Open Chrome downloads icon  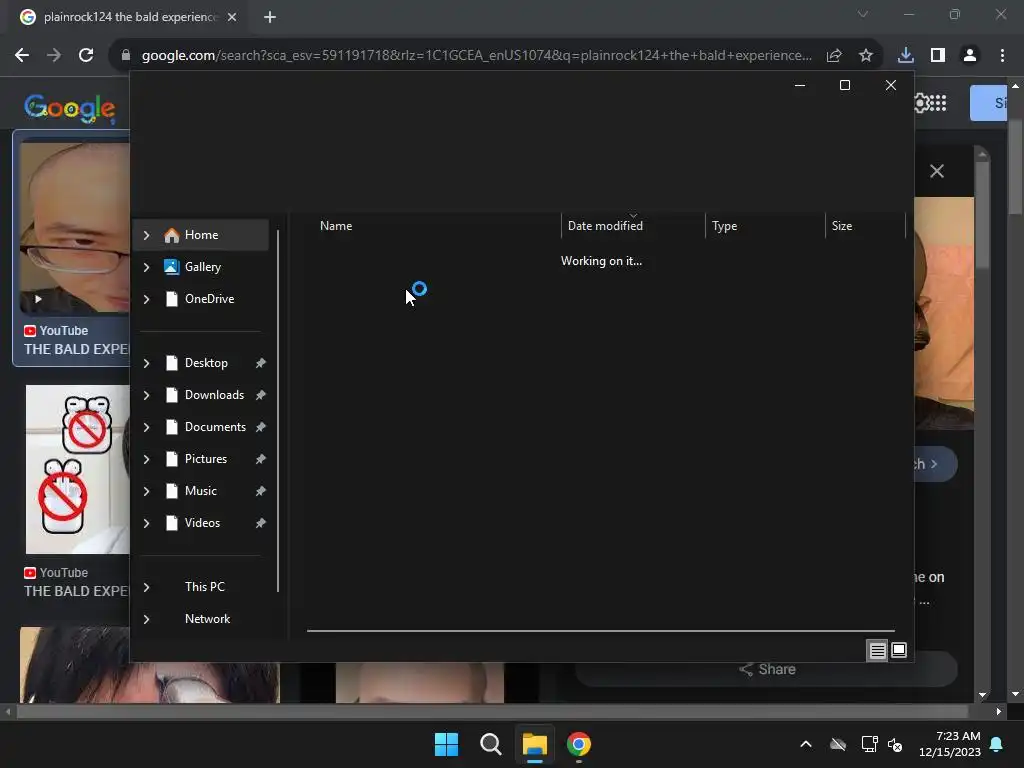tap(906, 56)
